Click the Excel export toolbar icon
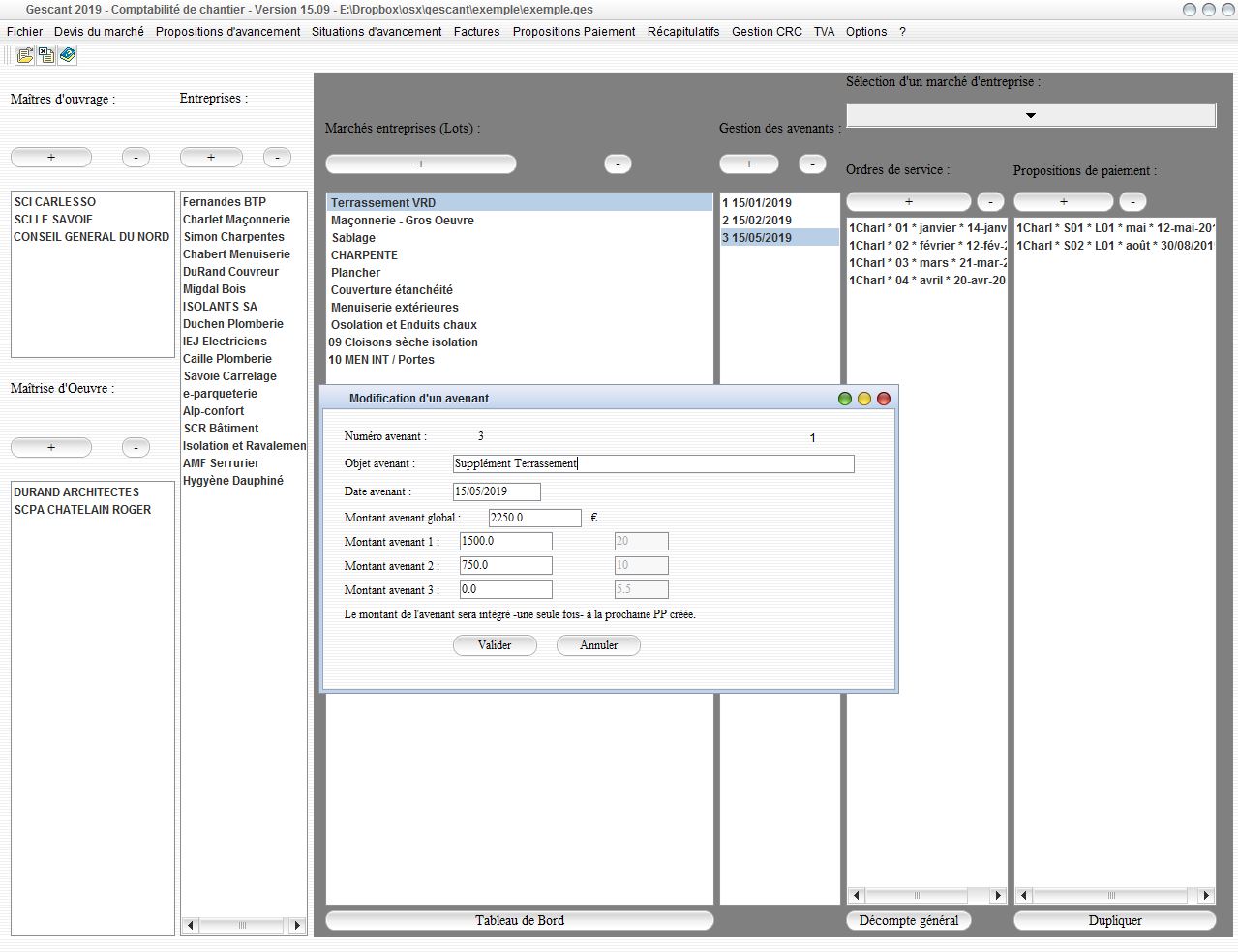Screen dimensions: 1238x952 point(46,56)
